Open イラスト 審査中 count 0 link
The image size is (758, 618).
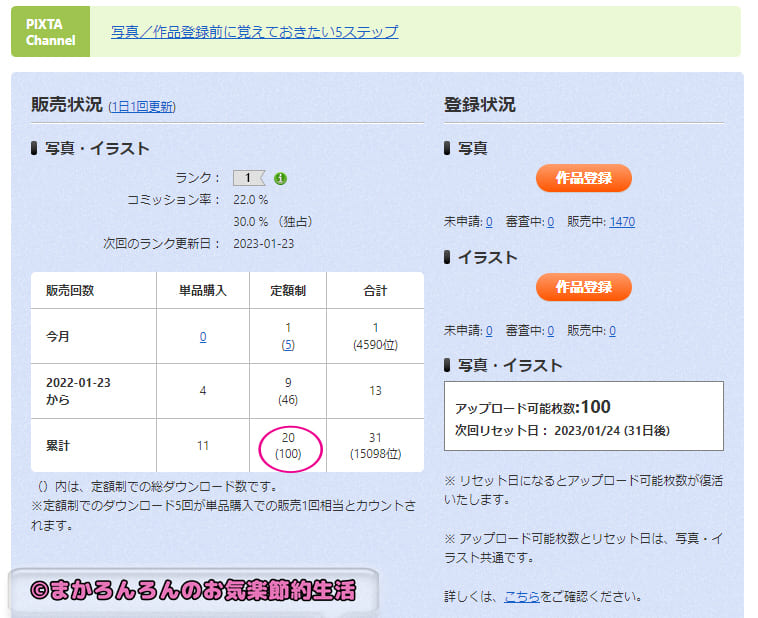click(551, 331)
